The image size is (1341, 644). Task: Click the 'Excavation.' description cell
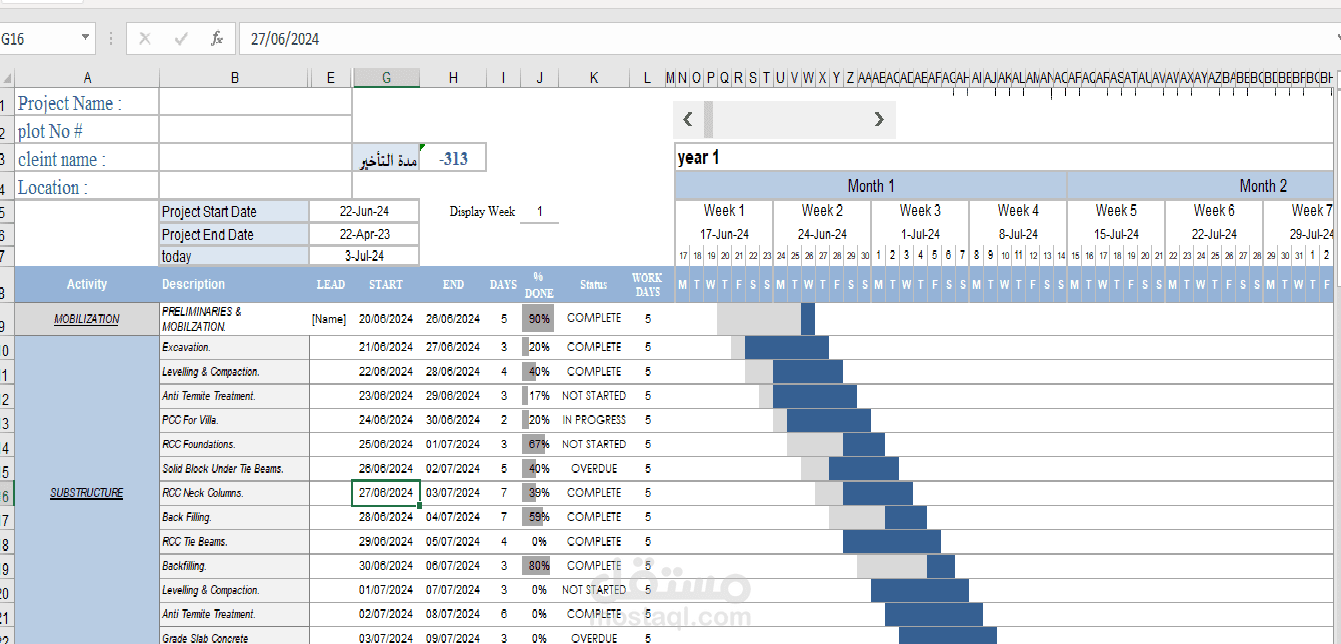click(x=234, y=347)
